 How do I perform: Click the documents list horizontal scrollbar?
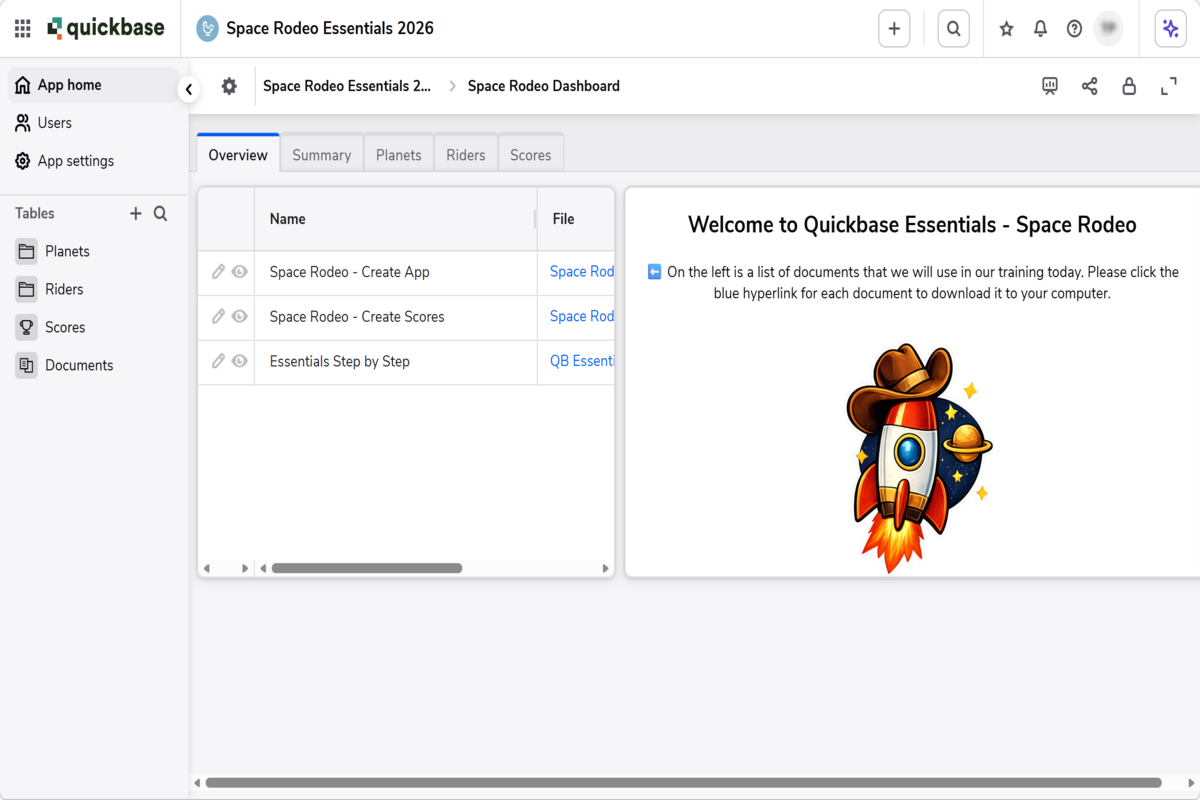click(366, 568)
